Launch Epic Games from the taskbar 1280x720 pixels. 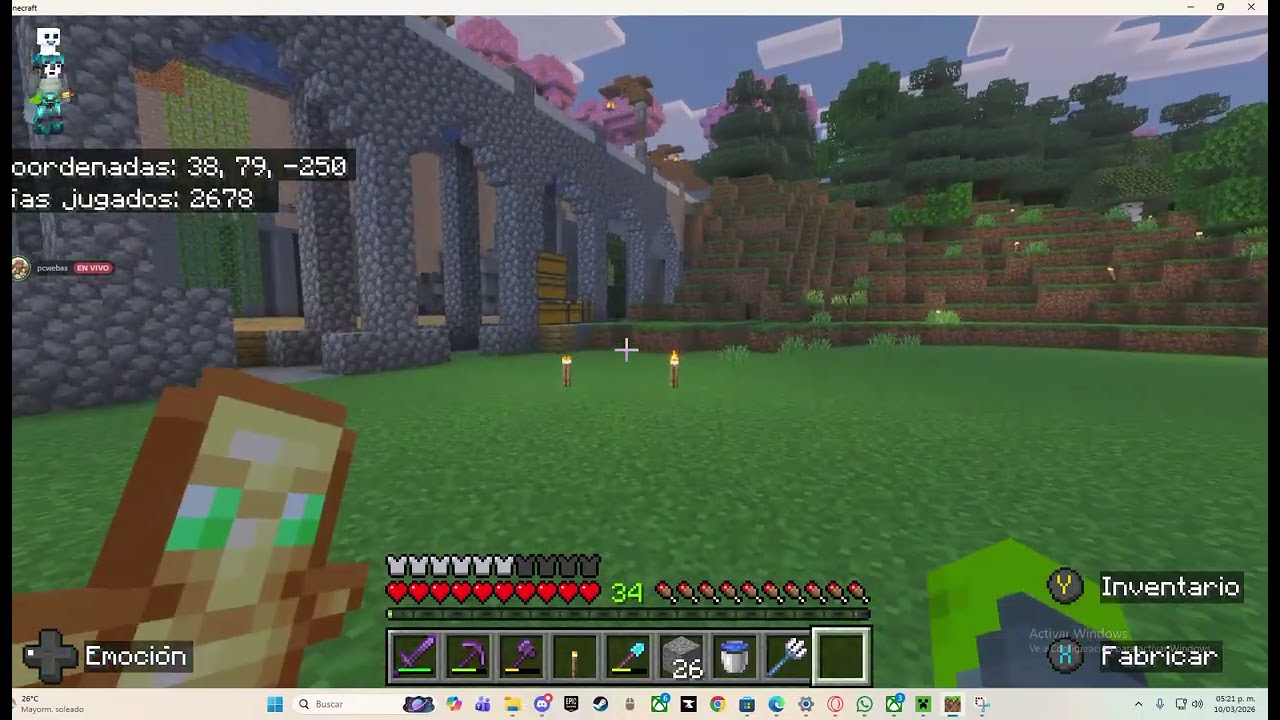(x=571, y=704)
